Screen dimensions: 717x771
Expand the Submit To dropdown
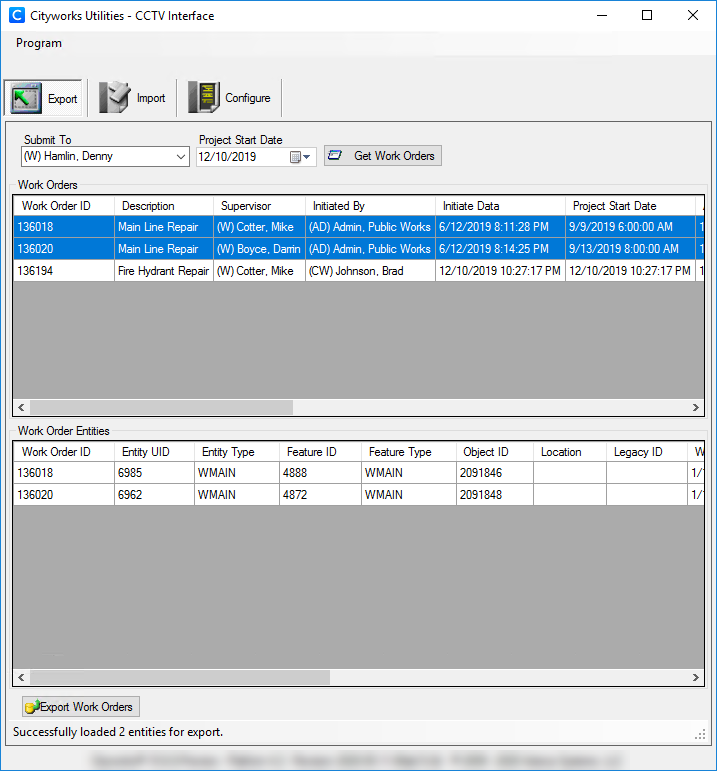click(x=181, y=157)
